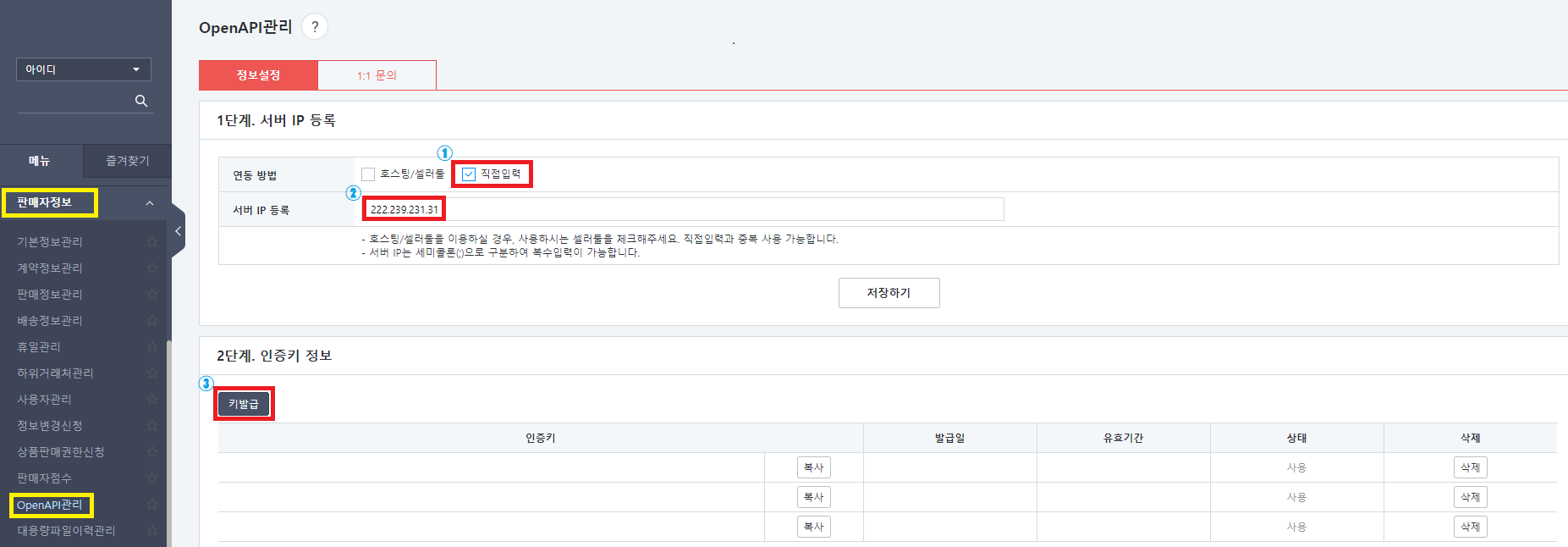The image size is (1568, 547).
Task: Collapse sidebar using the left arrow handle
Action: 178,231
